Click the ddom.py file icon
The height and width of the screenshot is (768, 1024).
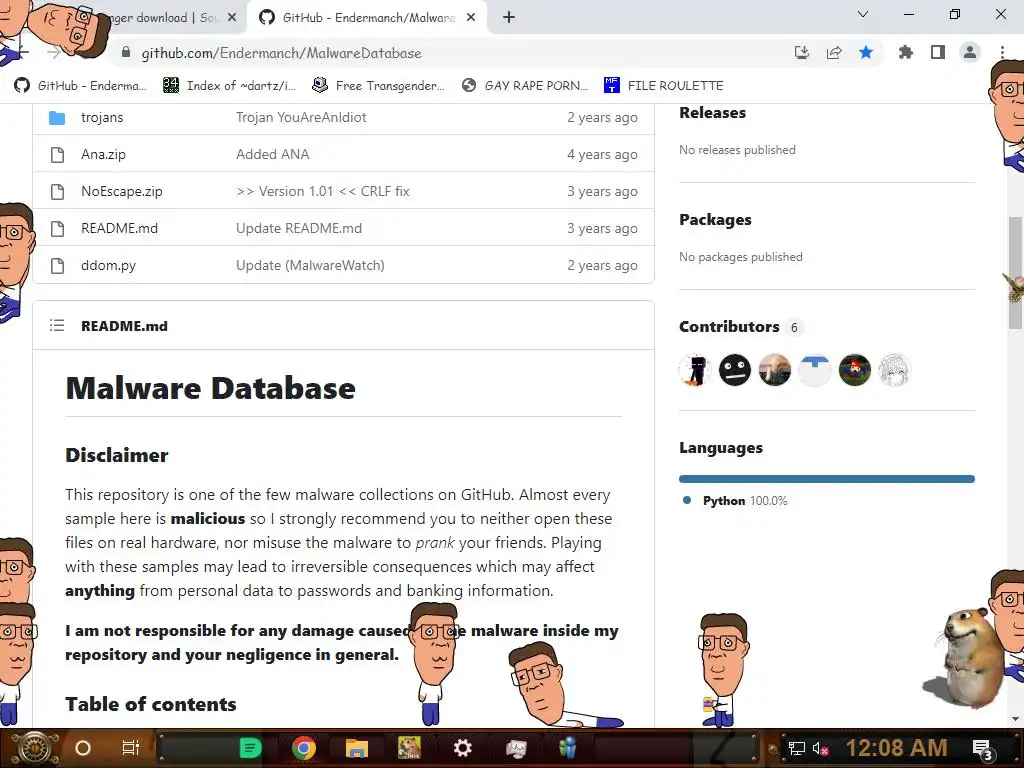(57, 266)
